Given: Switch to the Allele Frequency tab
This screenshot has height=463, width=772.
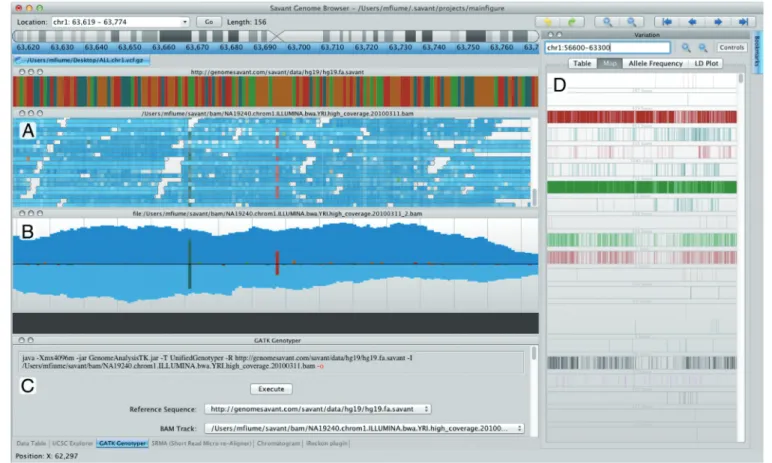Looking at the screenshot, I should coord(655,63).
